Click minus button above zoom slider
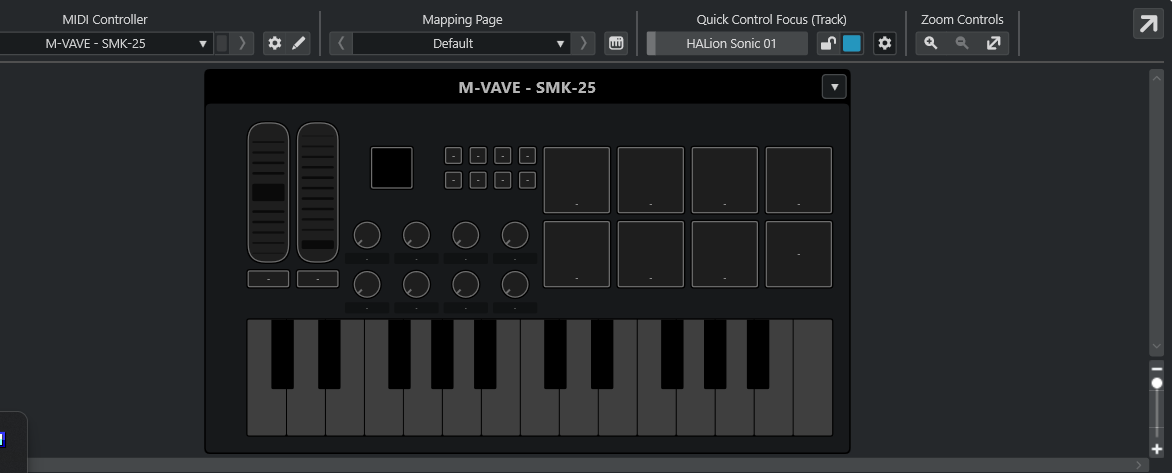The height and width of the screenshot is (473, 1172). [x=1157, y=369]
